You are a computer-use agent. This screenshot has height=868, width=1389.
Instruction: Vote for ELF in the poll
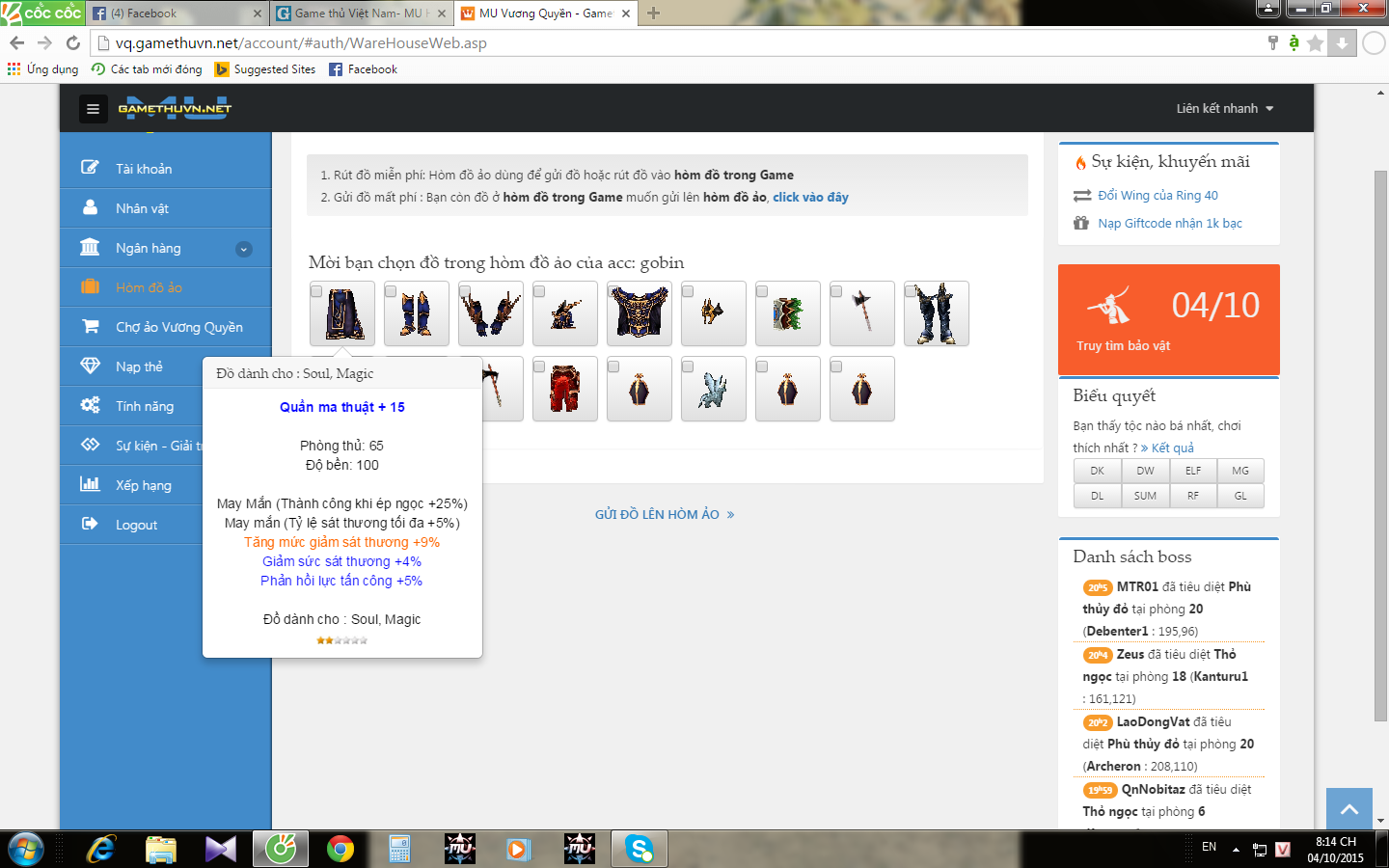pos(1193,471)
